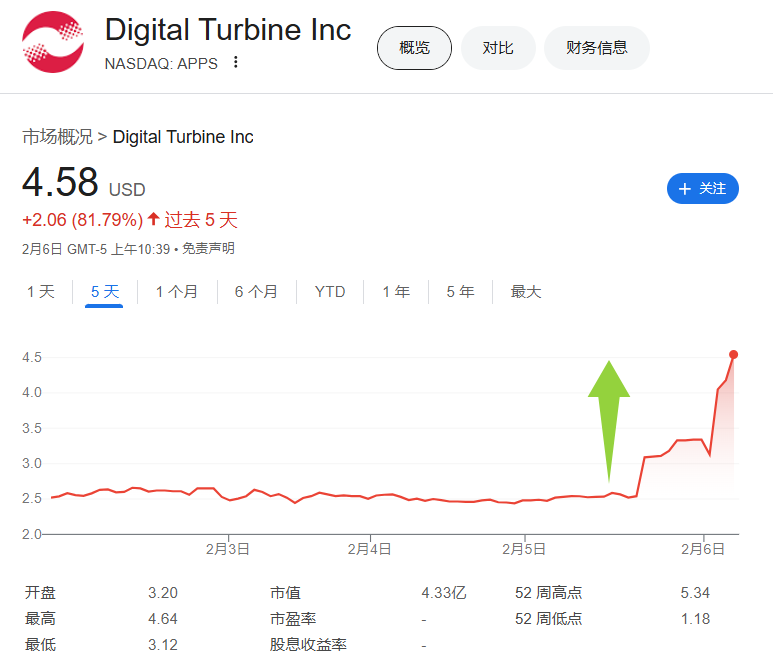Click the NASDAQ: APPS ticker text
This screenshot has height=667, width=773.
161,64
